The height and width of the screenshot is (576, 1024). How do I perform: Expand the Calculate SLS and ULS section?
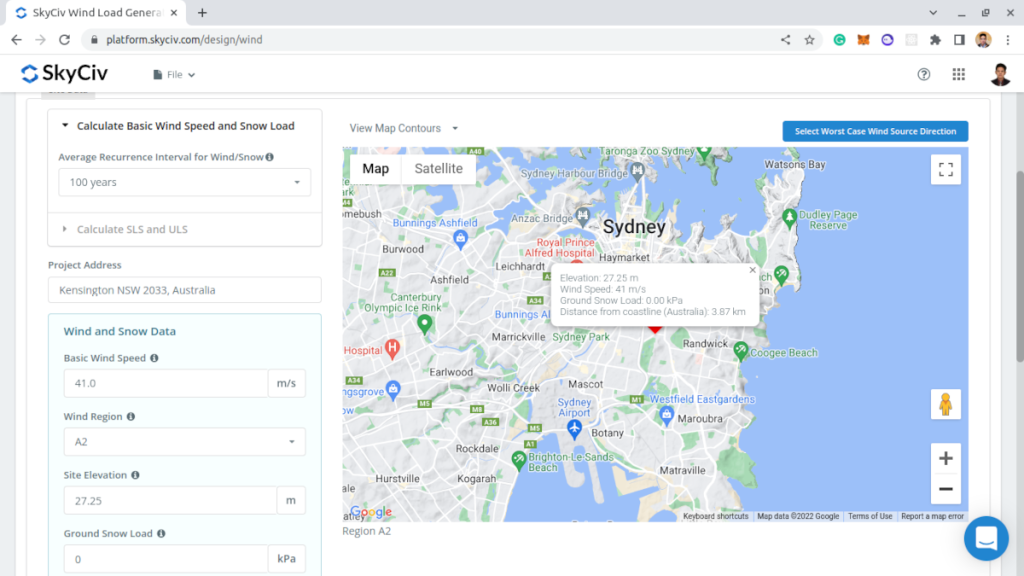tap(132, 229)
